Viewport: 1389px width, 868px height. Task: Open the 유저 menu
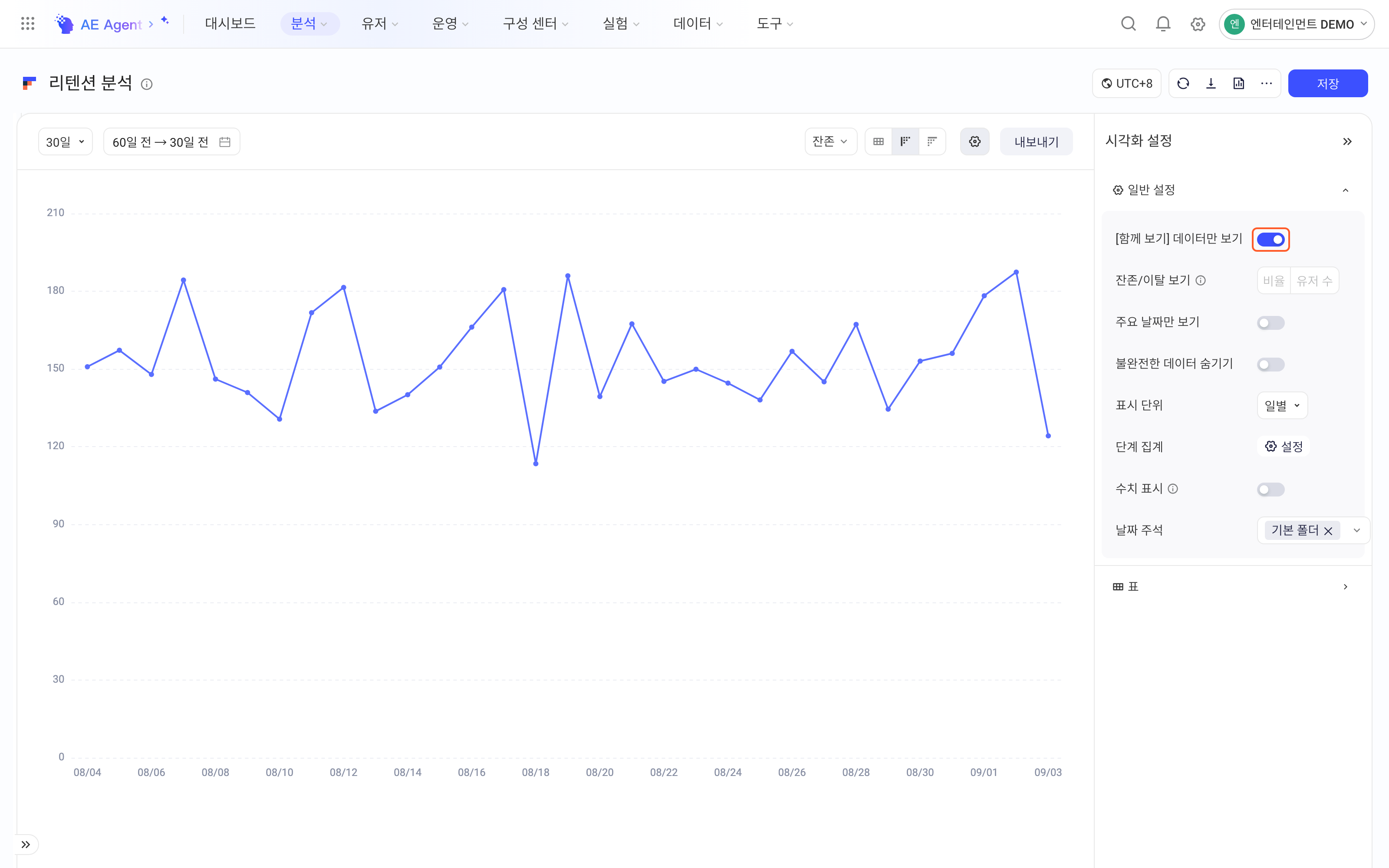click(380, 23)
